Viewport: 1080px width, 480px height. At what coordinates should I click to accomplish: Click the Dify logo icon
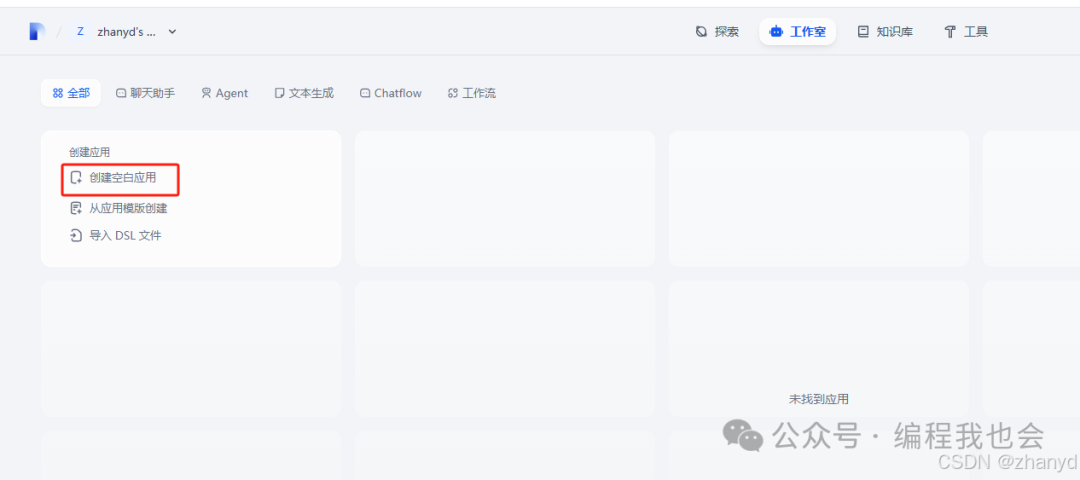coord(37,32)
